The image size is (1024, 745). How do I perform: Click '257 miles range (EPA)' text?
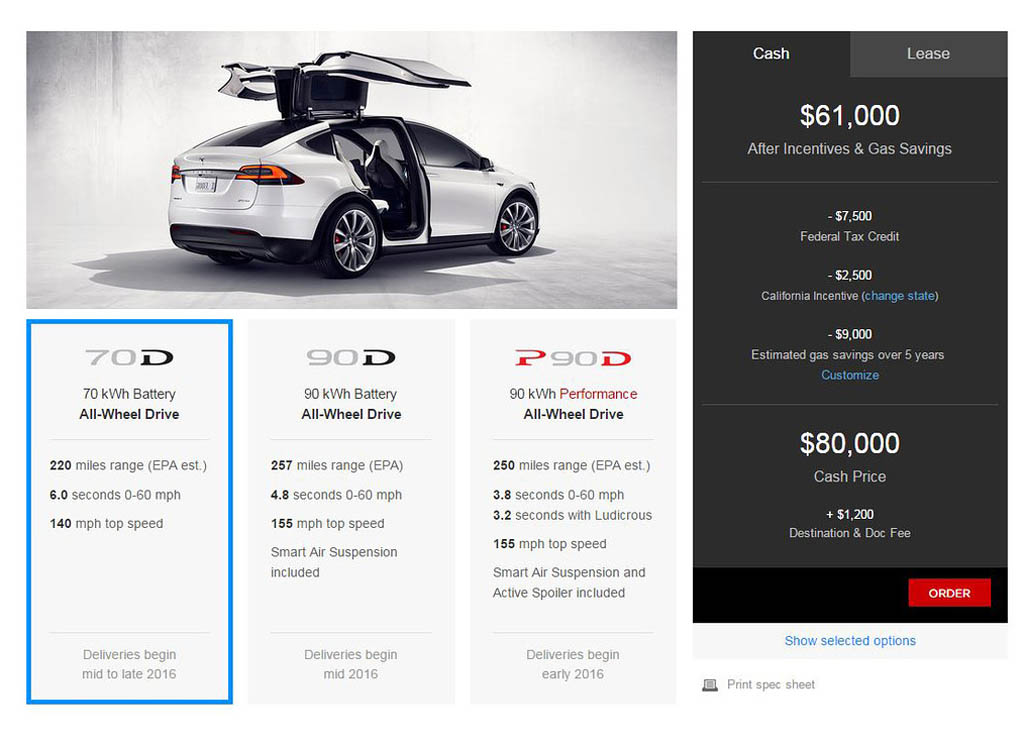pyautogui.click(x=337, y=466)
